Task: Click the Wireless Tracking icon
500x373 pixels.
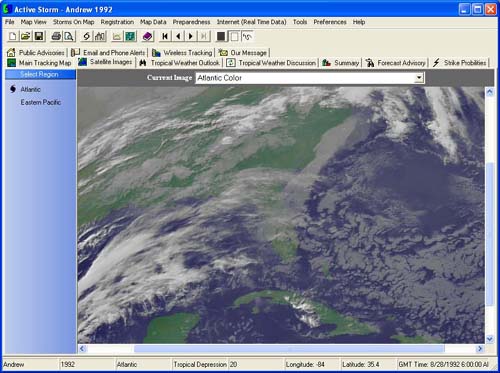Action: click(x=156, y=52)
